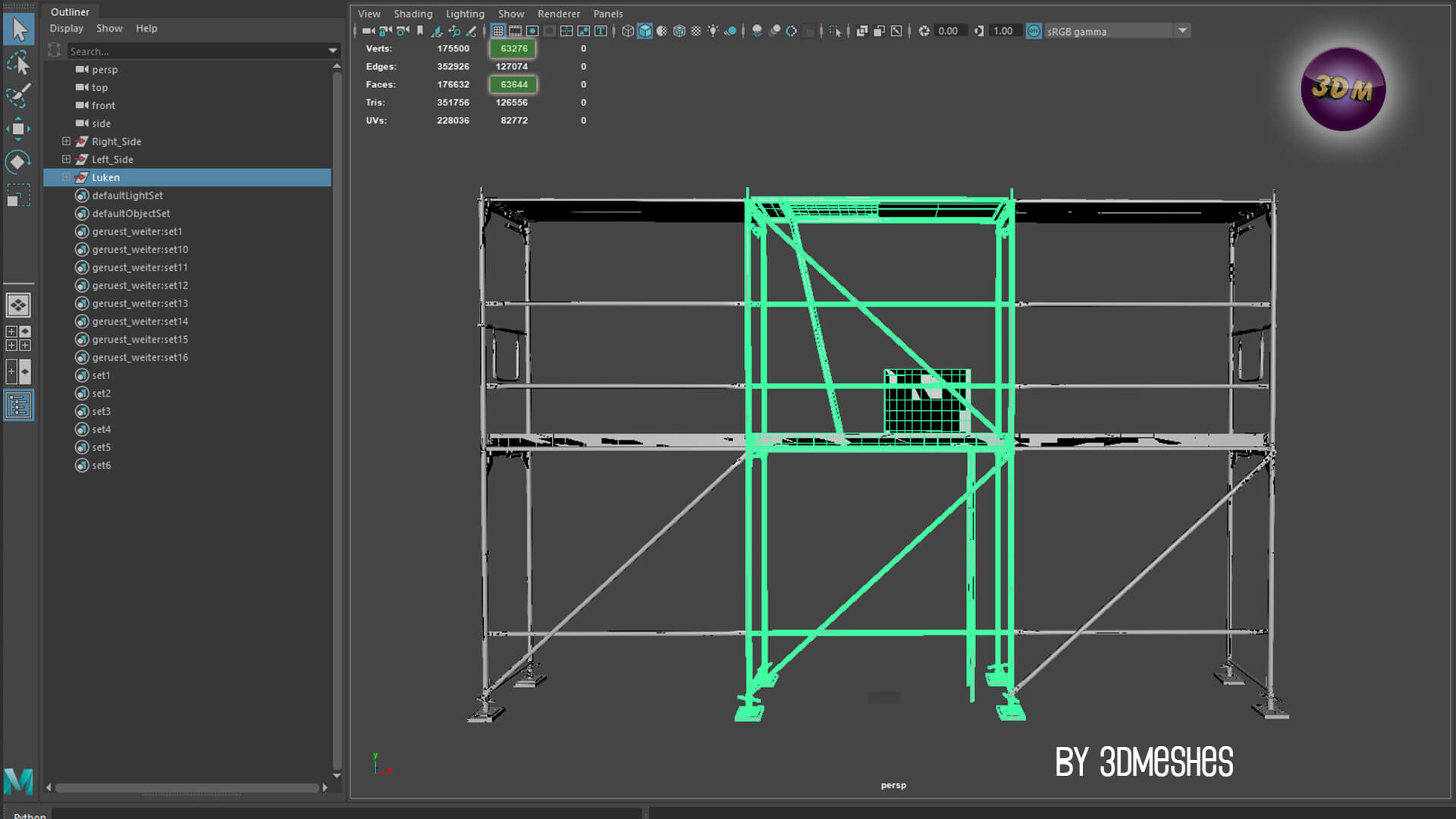Click the Lock Camera icon
This screenshot has width=1456, height=819.
pyautogui.click(x=385, y=31)
